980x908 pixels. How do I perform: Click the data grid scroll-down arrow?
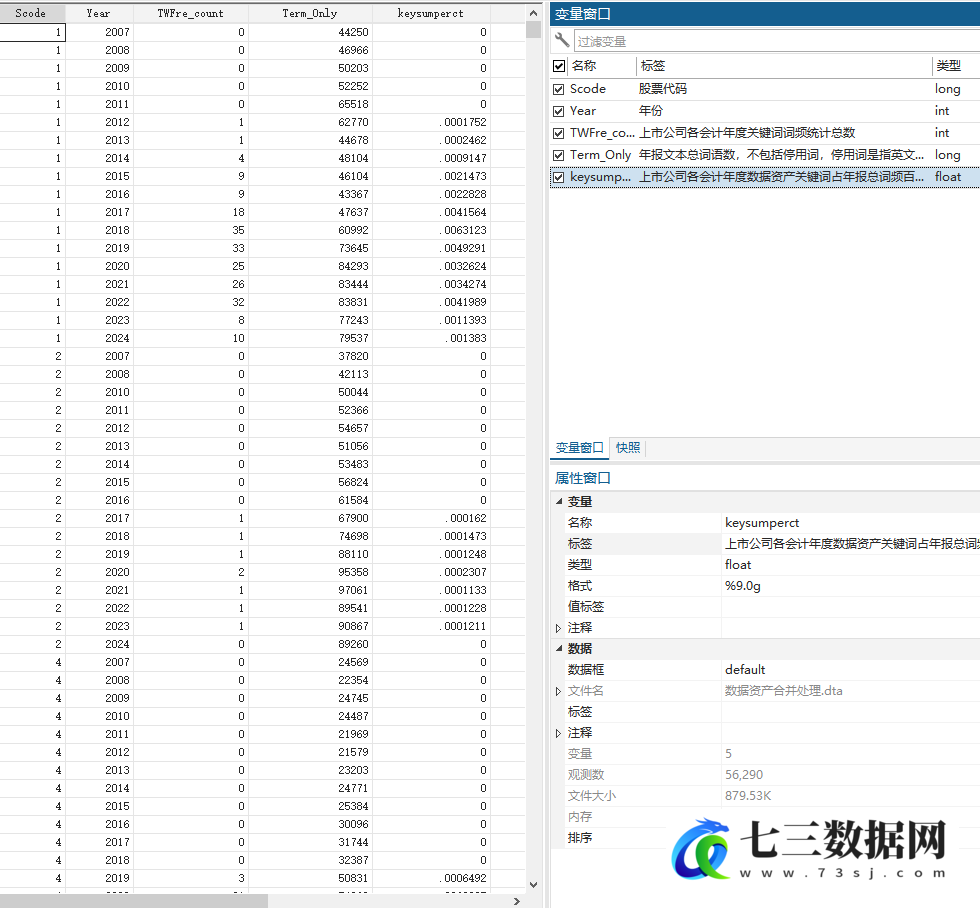(x=533, y=885)
